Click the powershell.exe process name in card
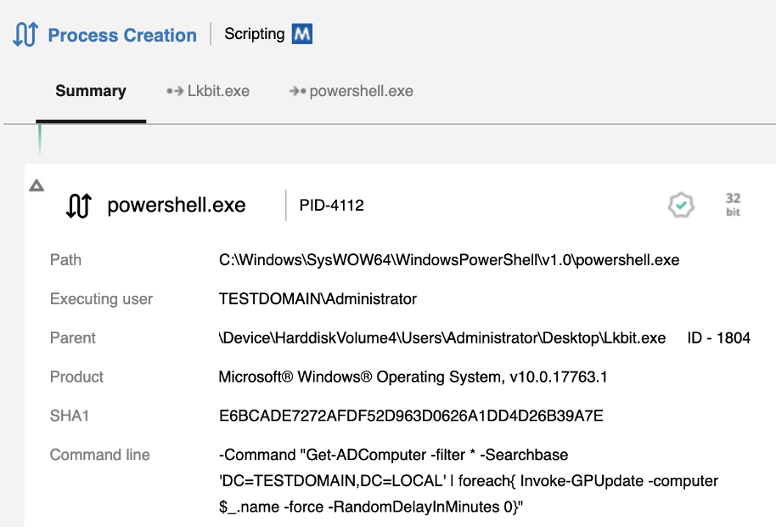The height and width of the screenshot is (528, 776). pos(176,206)
